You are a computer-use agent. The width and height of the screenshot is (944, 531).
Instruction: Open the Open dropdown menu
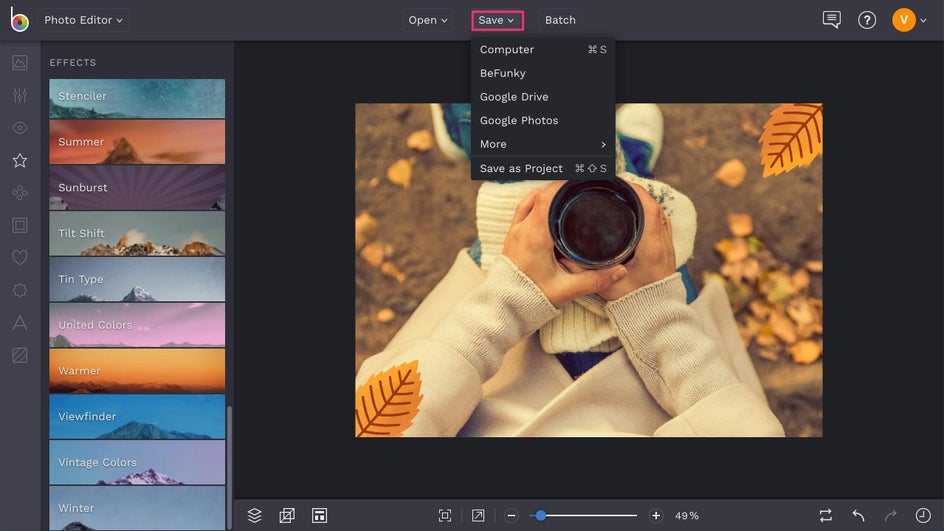tap(428, 20)
